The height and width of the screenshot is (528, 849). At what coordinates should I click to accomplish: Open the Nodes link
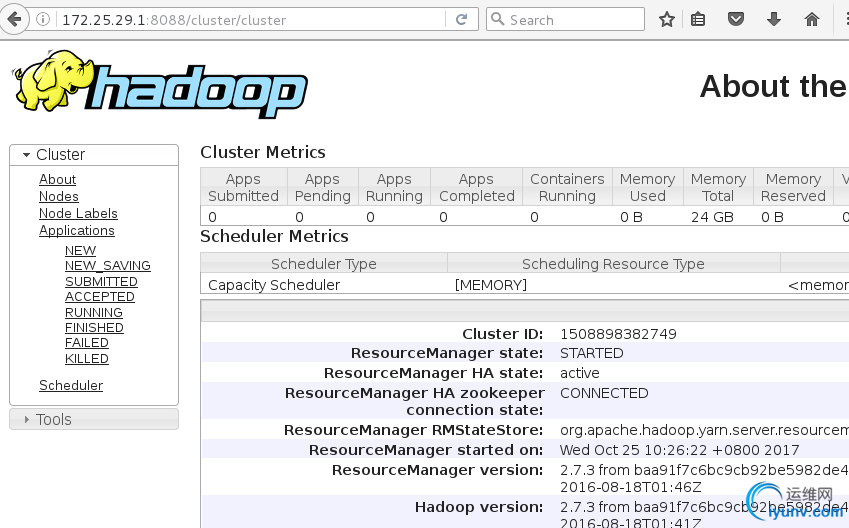click(x=58, y=196)
